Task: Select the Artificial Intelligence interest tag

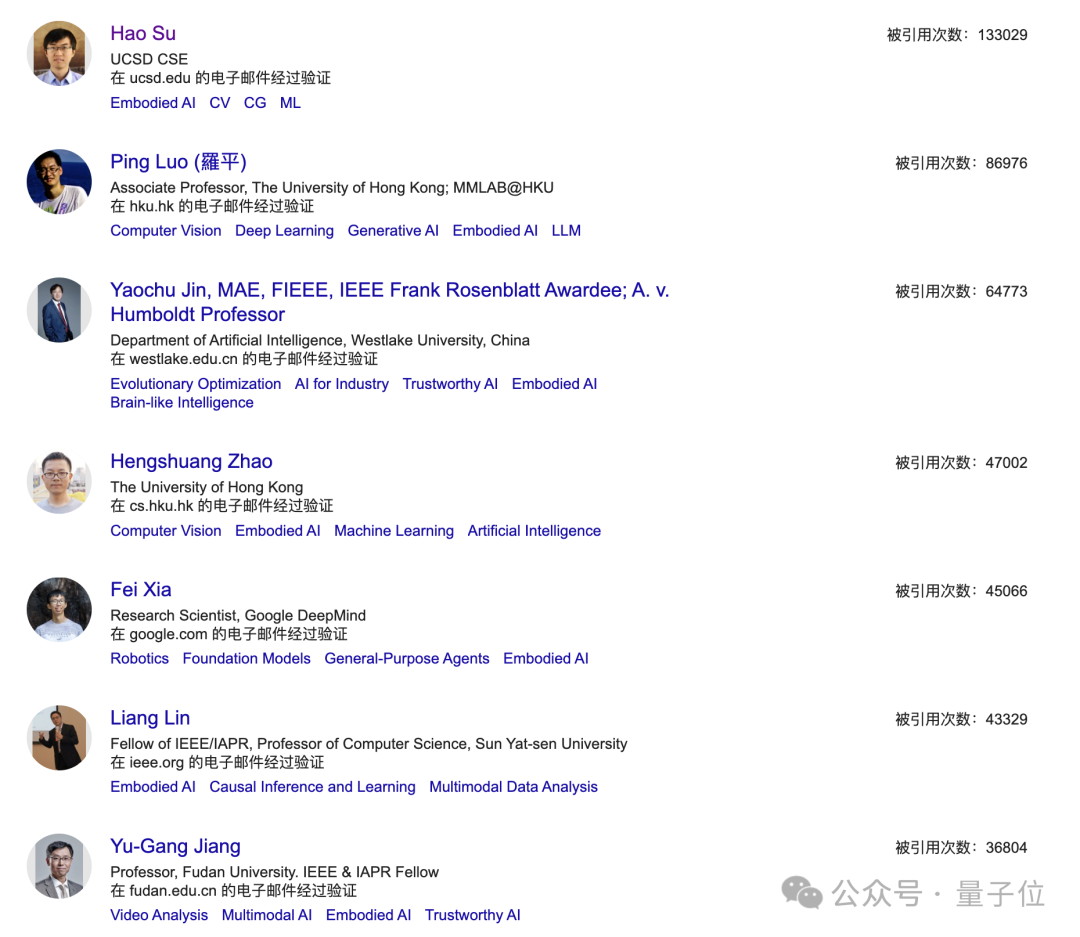Action: click(x=534, y=531)
